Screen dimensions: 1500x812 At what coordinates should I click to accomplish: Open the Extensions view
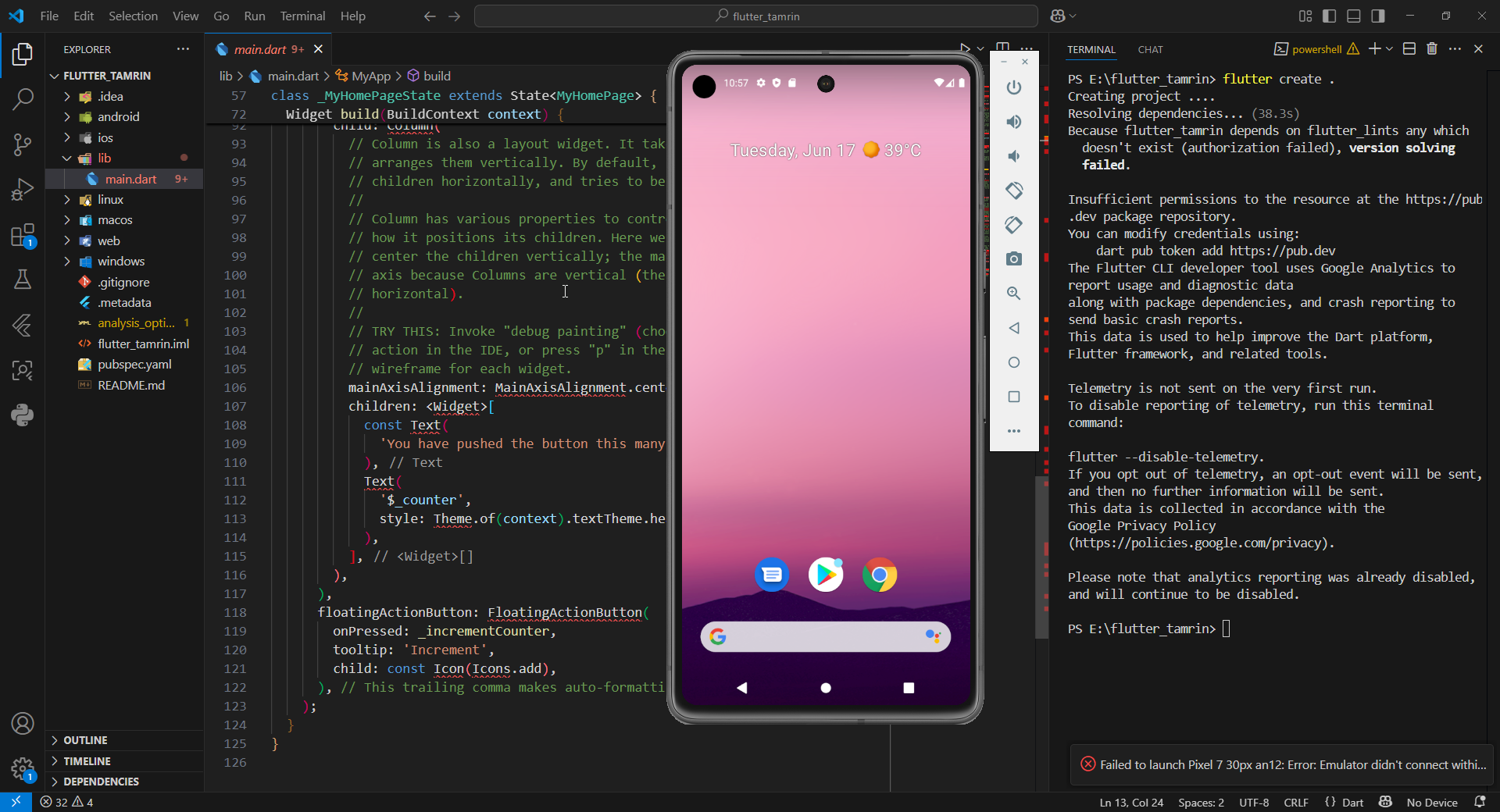click(x=23, y=235)
